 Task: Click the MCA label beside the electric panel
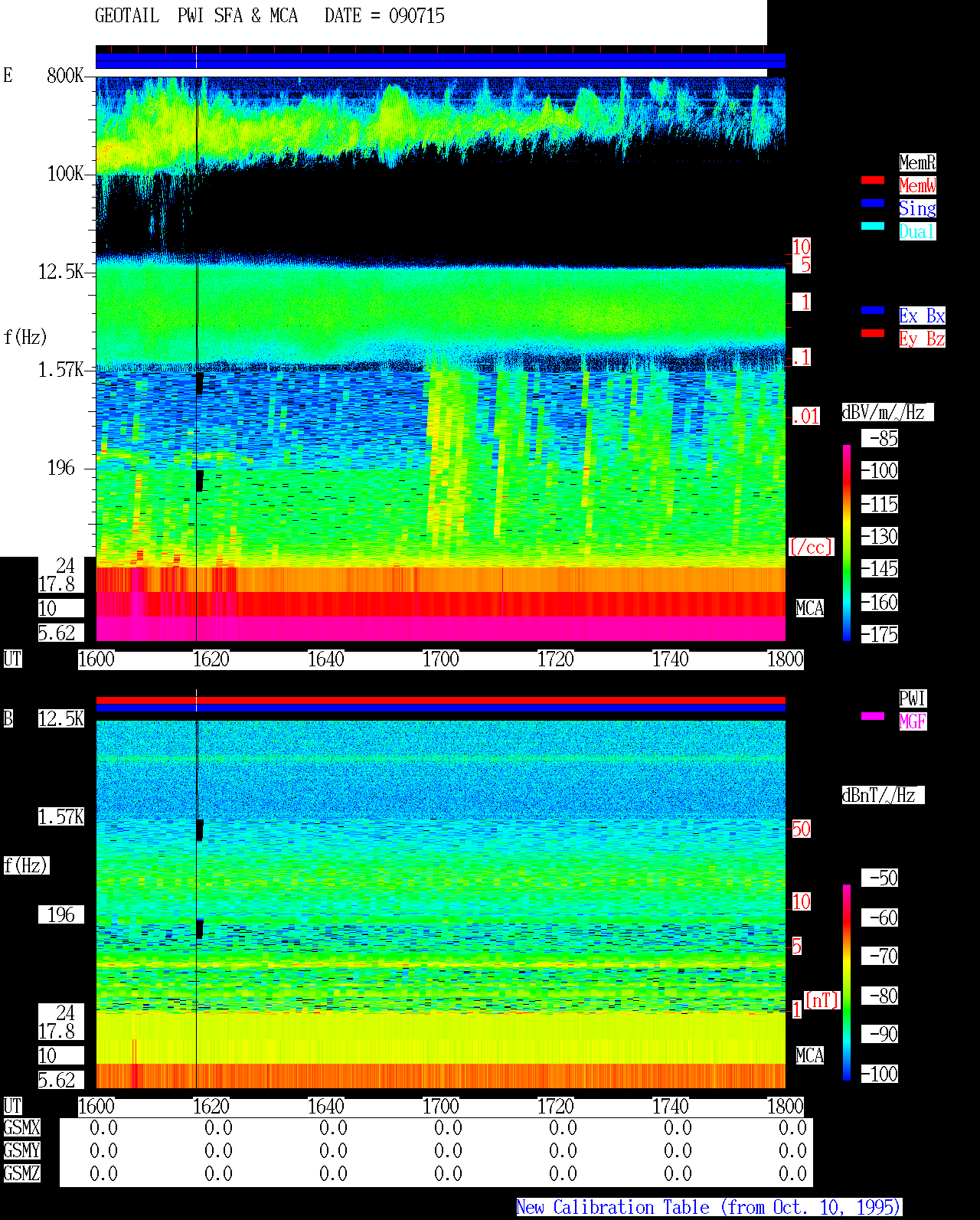pos(810,609)
